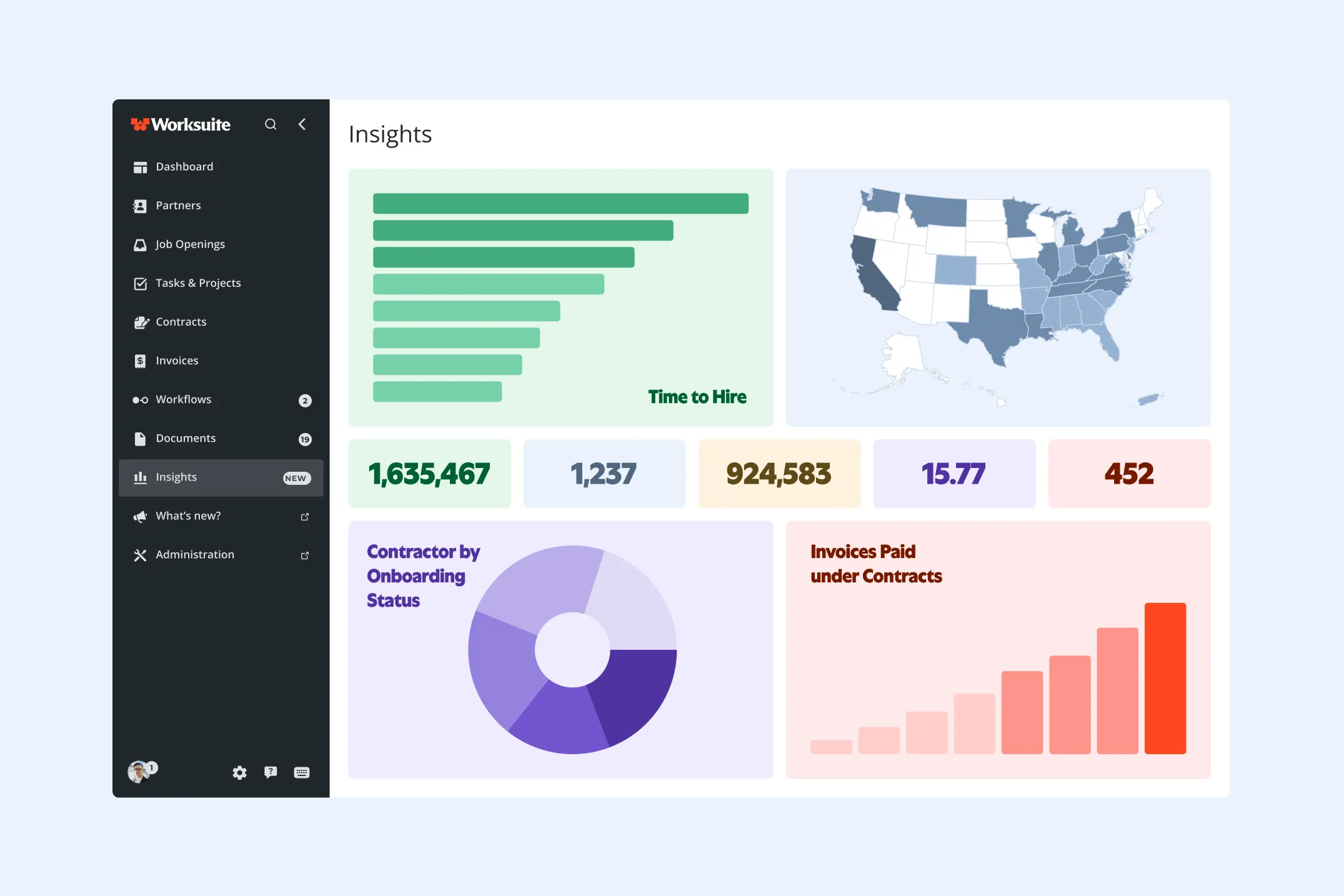The height and width of the screenshot is (896, 1344).
Task: Open the settings gear icon
Action: pos(239,773)
